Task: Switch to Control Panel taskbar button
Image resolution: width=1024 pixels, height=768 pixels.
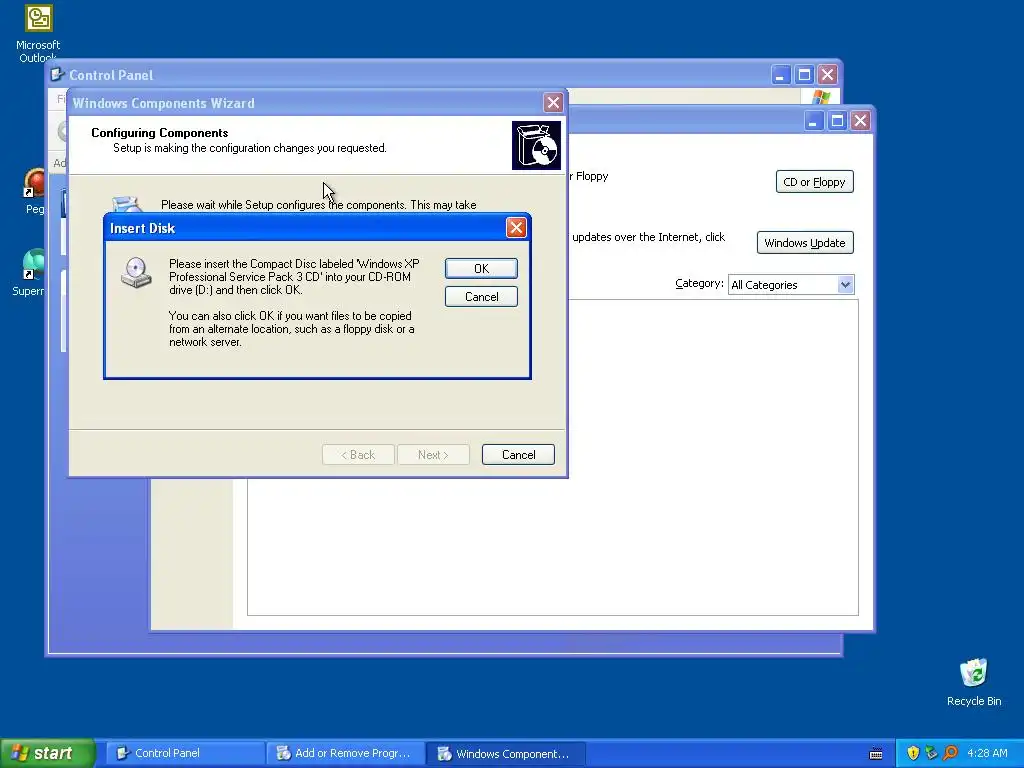Action: tap(184, 753)
